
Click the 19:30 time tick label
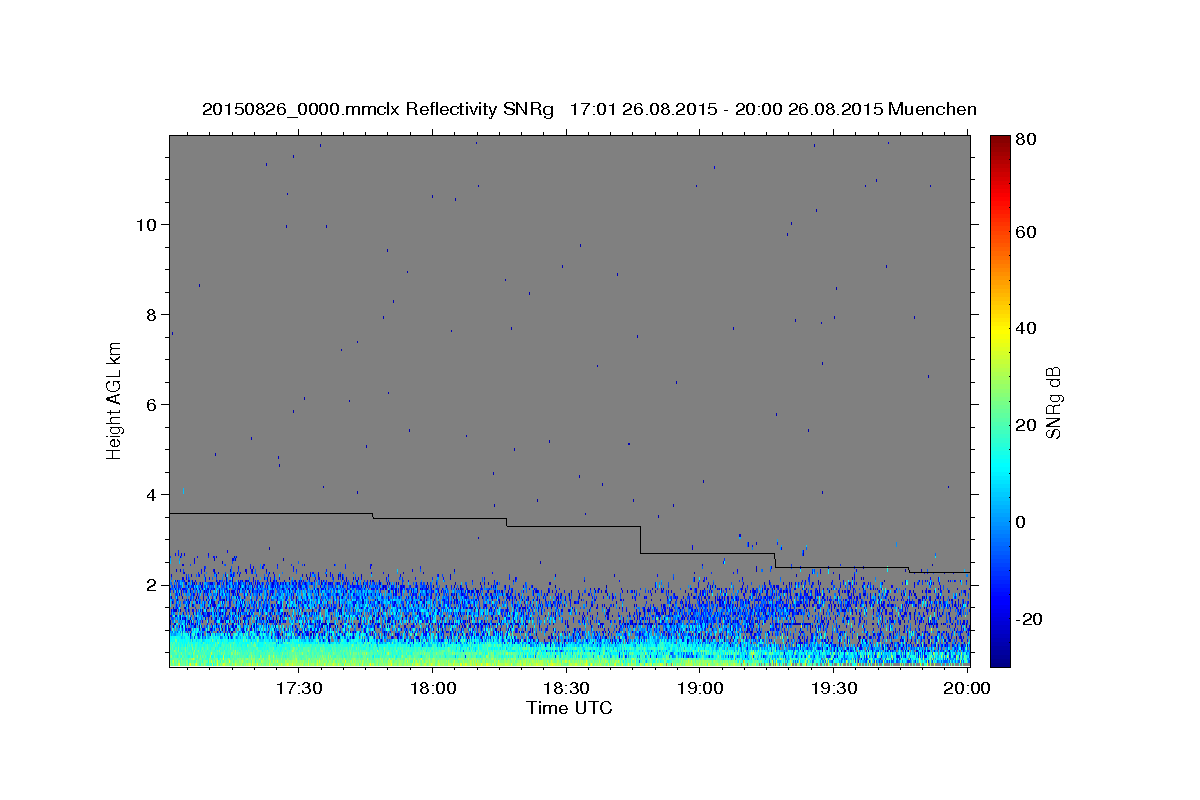click(834, 689)
